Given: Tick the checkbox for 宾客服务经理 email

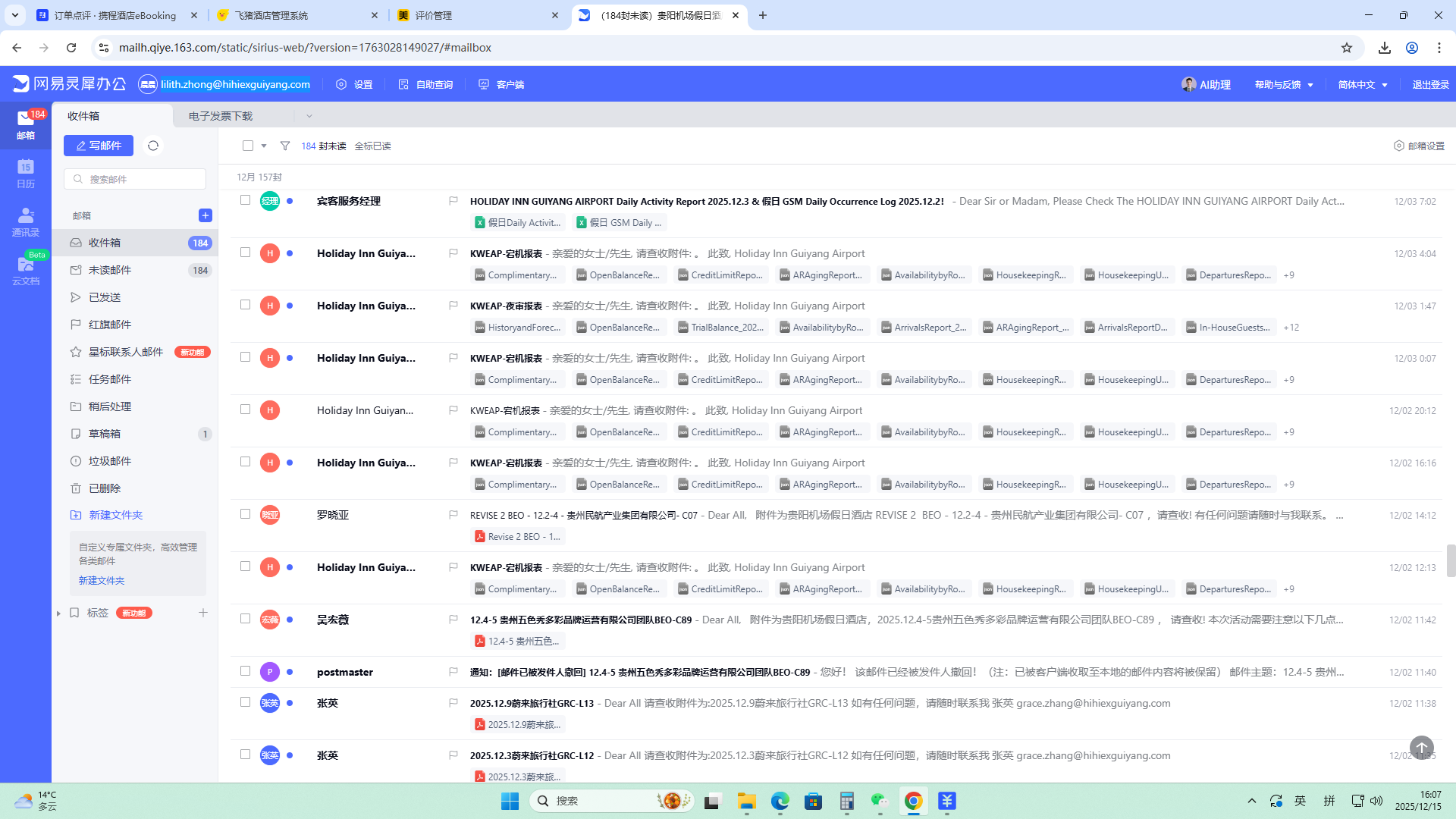Looking at the screenshot, I should pos(245,200).
